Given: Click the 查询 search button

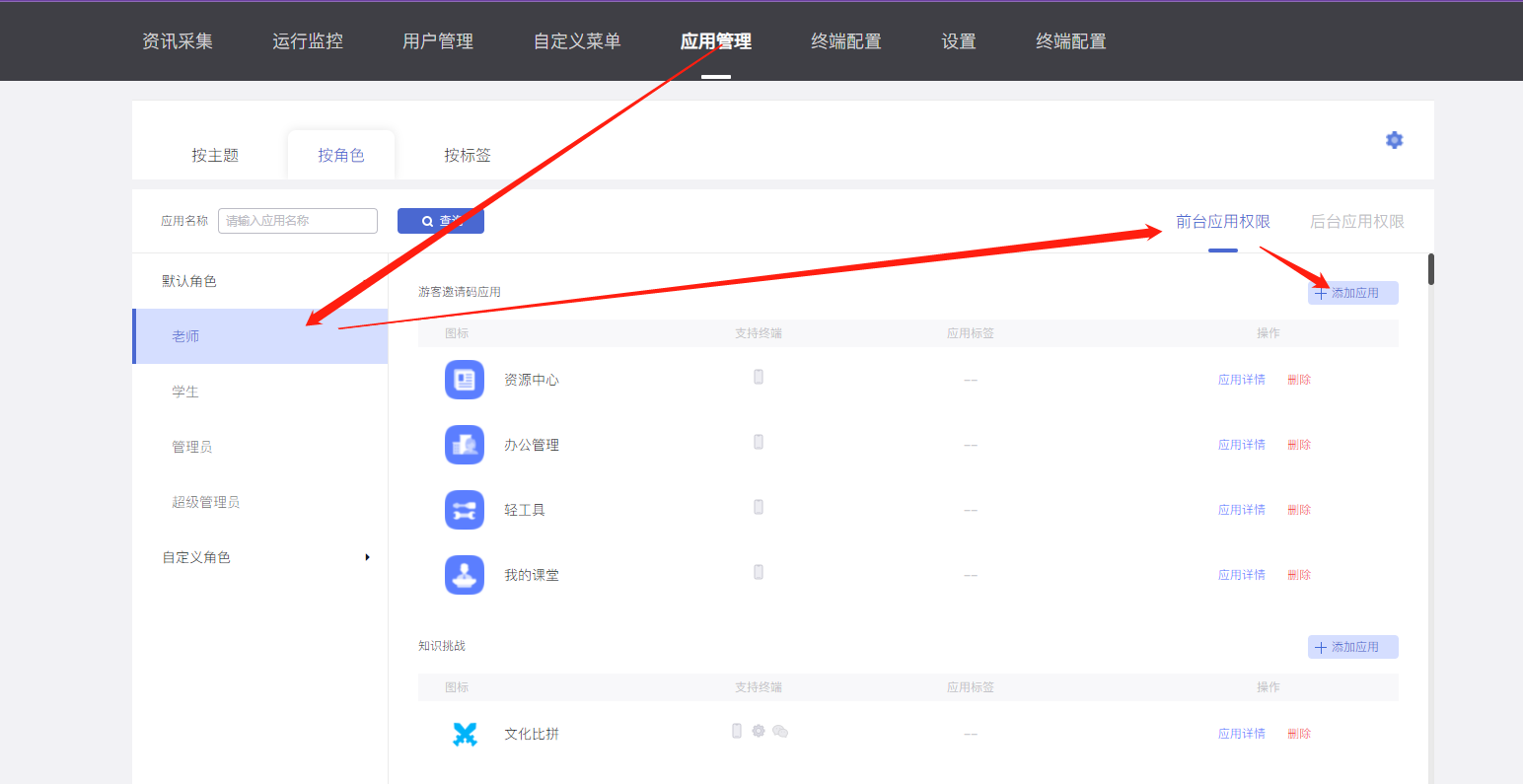Looking at the screenshot, I should (x=441, y=221).
